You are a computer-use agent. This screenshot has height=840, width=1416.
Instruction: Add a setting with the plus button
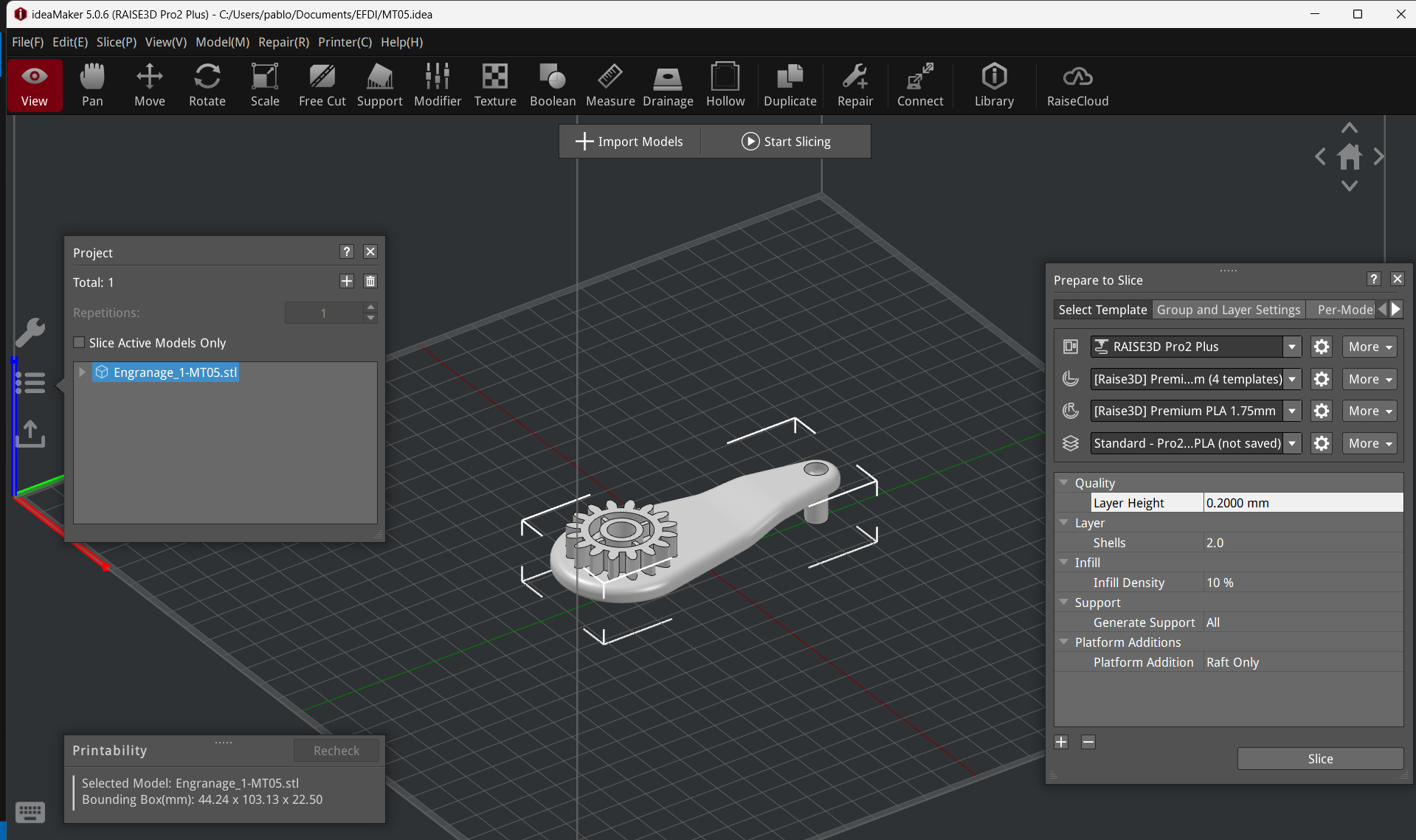(1061, 742)
